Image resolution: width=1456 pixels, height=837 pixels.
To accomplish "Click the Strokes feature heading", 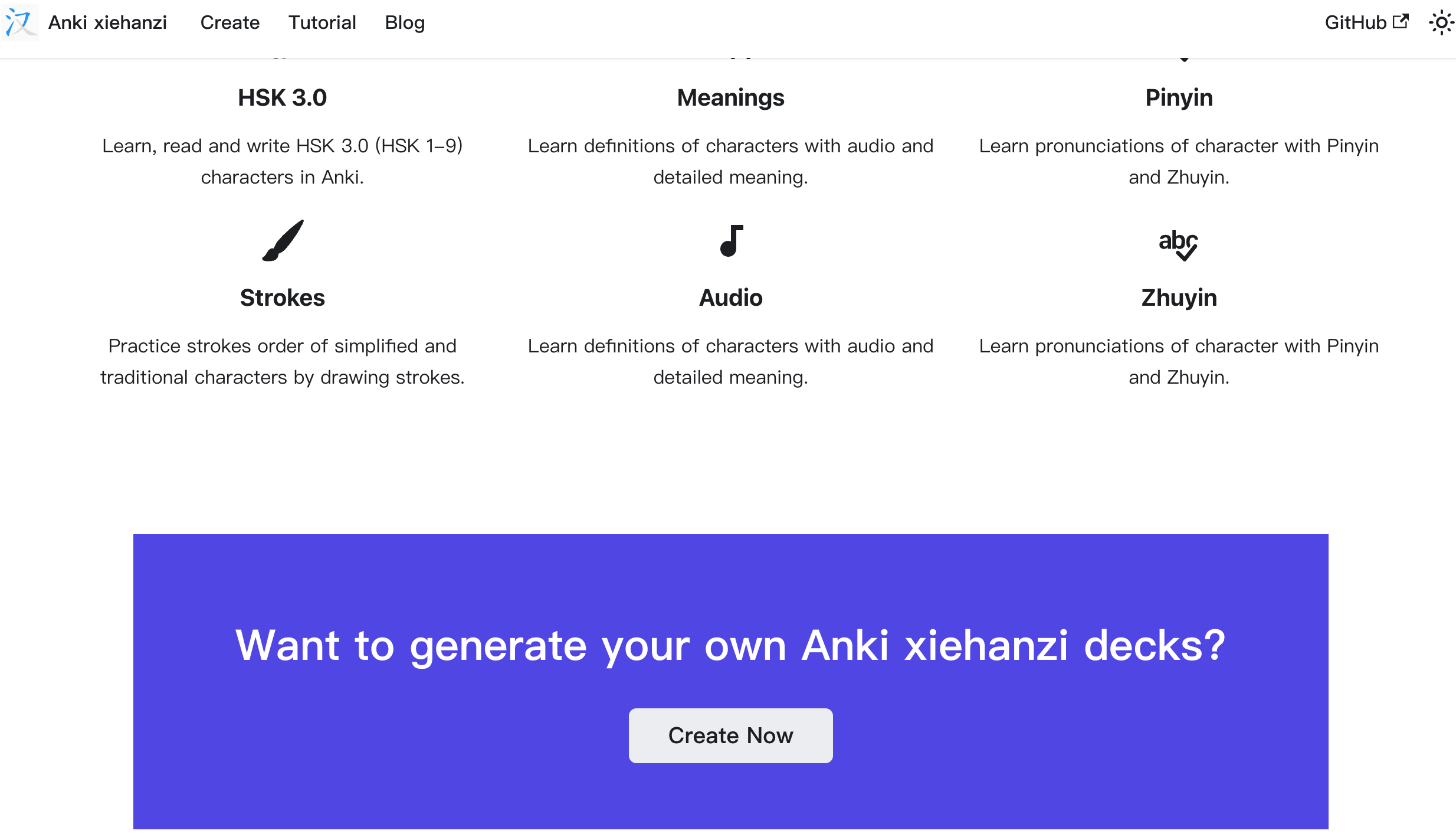I will tap(283, 297).
